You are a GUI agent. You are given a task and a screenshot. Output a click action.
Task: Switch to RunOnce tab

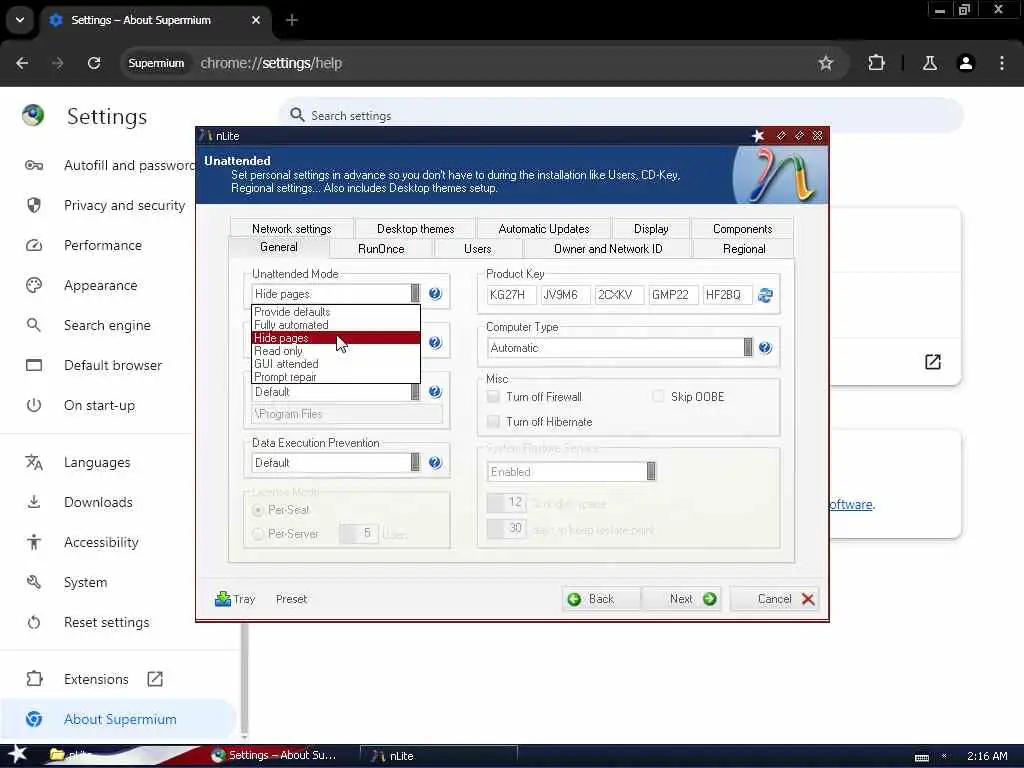pos(381,249)
